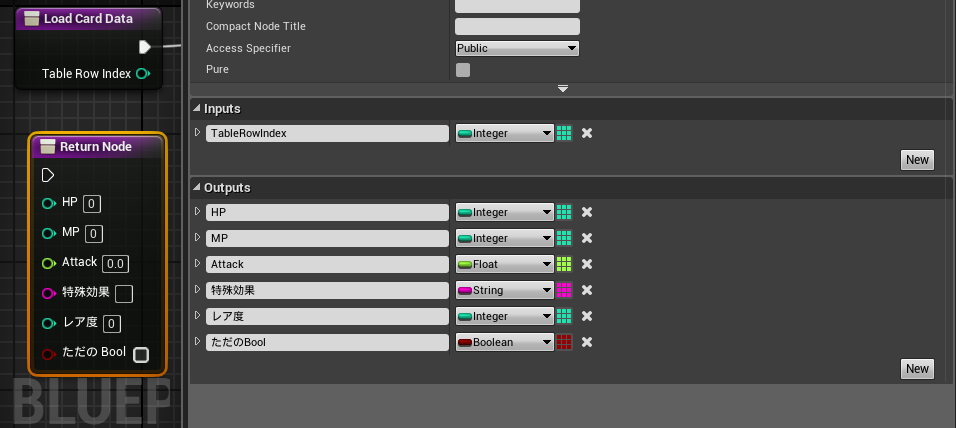Click the レア度 pin on Return Node
The width and height of the screenshot is (956, 428).
click(x=49, y=323)
